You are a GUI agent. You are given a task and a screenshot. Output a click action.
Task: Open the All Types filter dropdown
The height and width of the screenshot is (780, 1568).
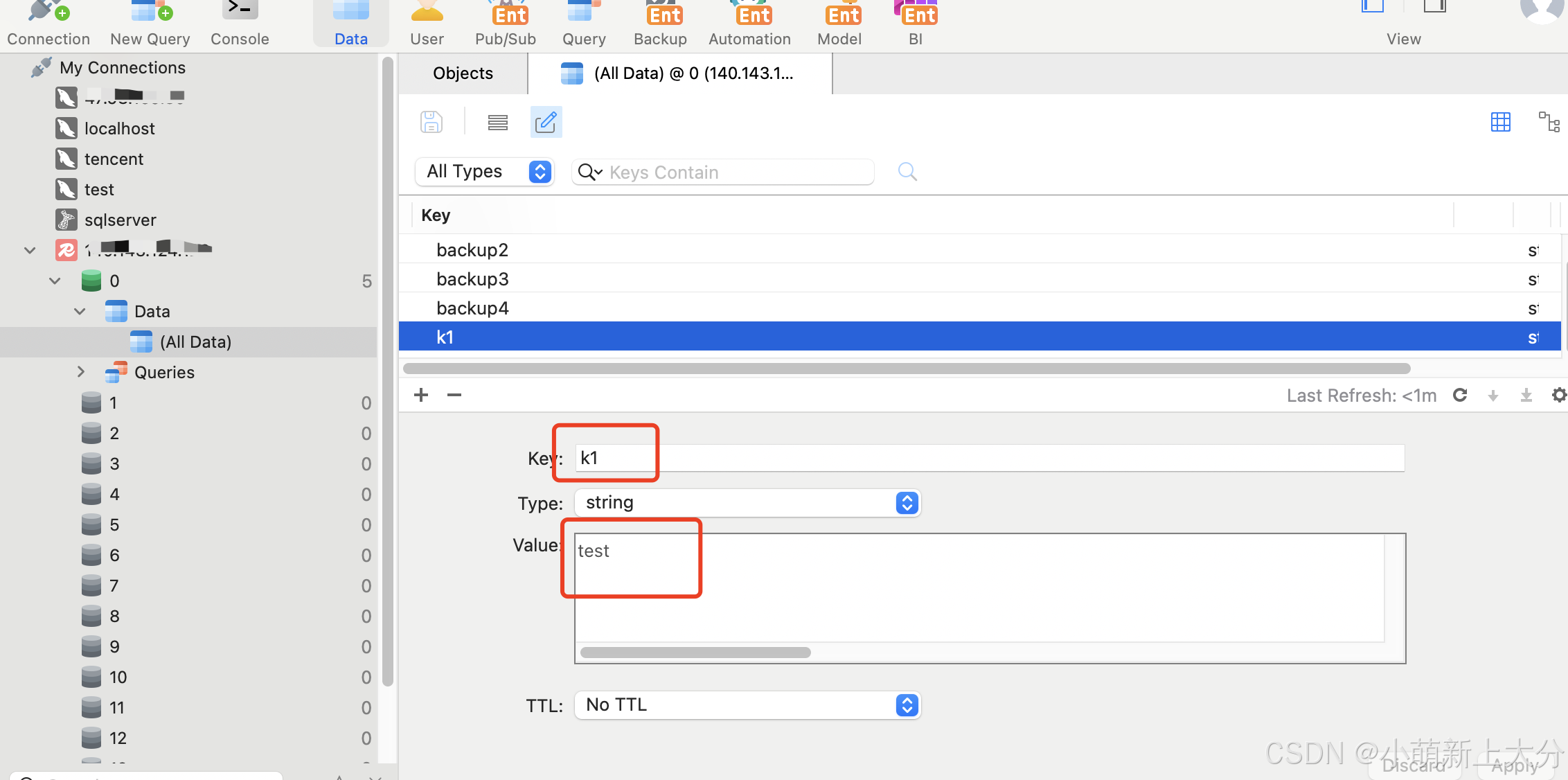coord(484,171)
